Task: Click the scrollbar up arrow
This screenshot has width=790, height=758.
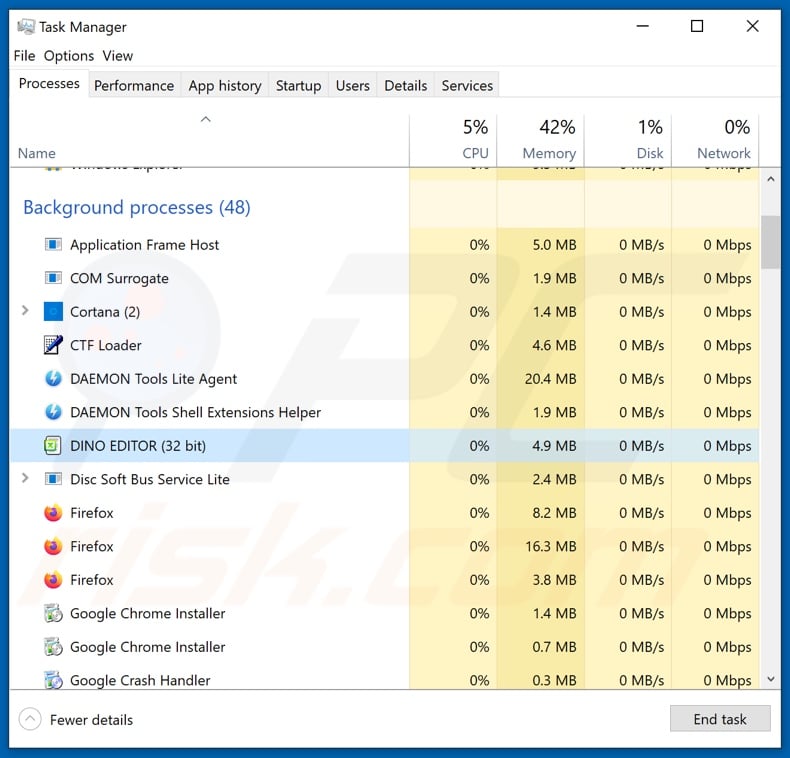Action: 770,179
